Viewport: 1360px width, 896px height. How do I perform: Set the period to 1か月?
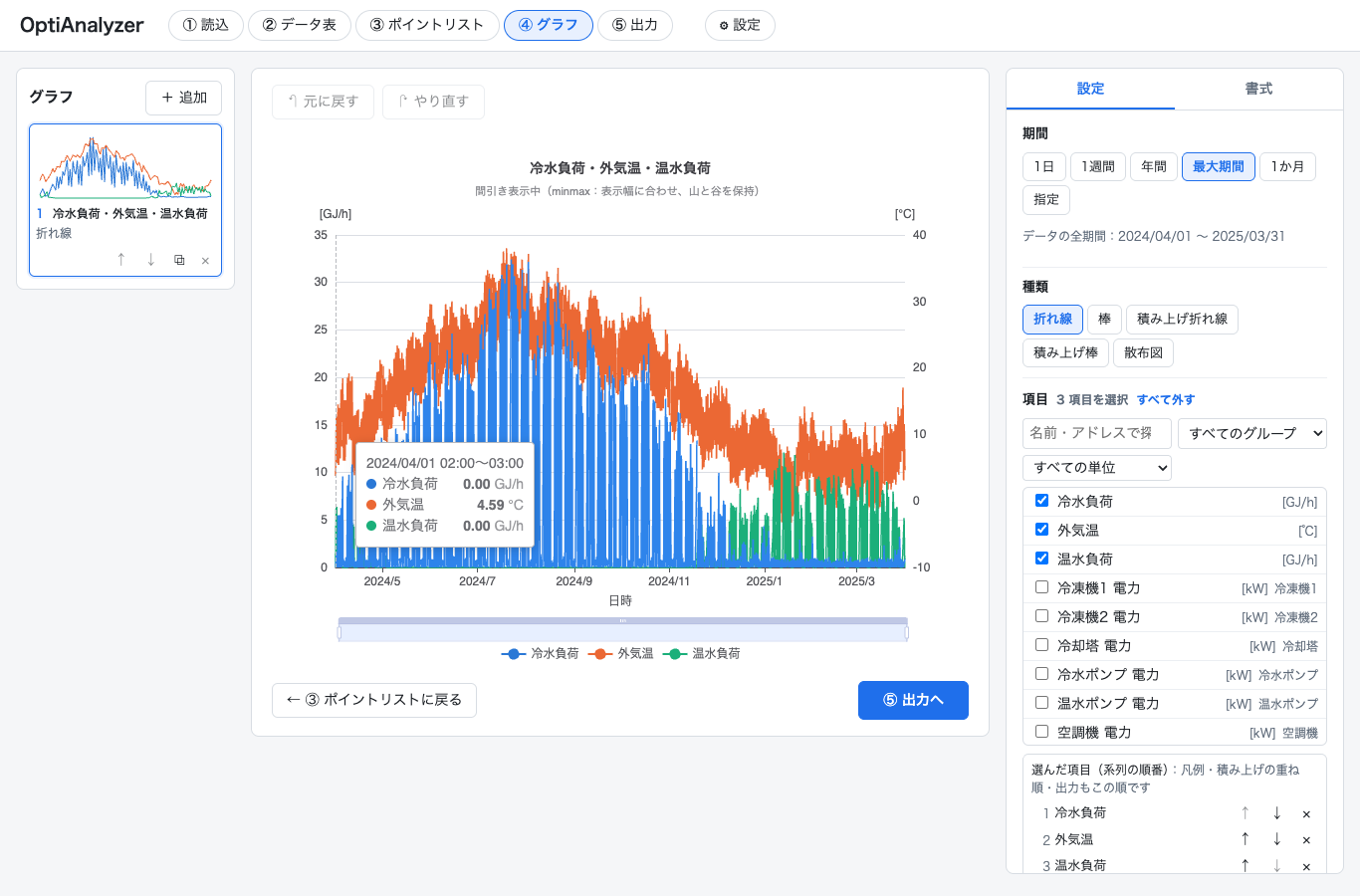point(1287,167)
